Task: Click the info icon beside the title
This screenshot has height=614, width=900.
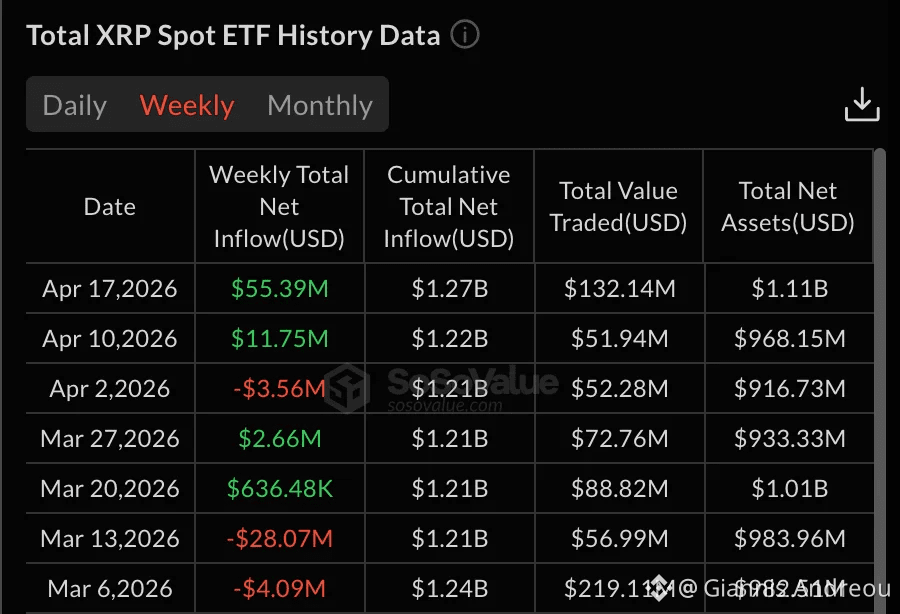Action: [x=464, y=34]
